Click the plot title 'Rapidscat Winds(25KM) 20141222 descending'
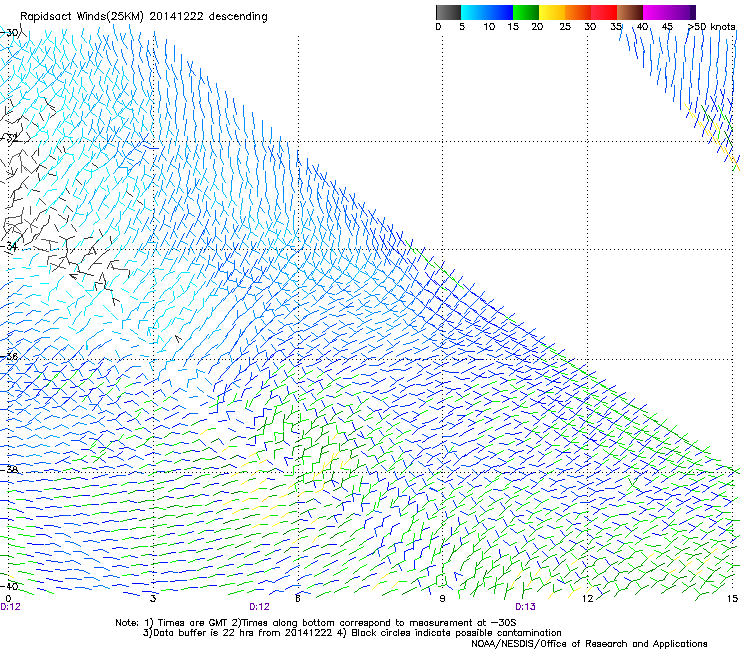740x650 pixels. click(143, 17)
